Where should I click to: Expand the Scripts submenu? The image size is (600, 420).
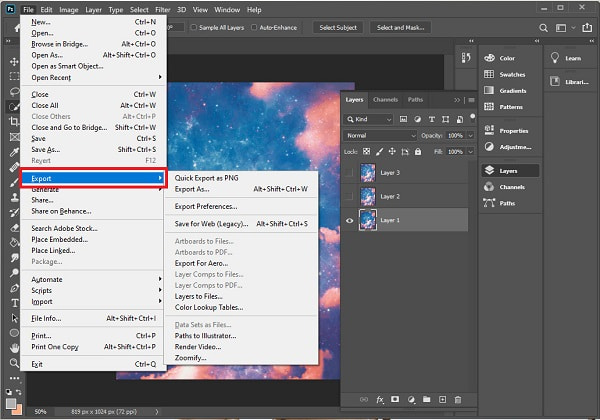[93, 290]
